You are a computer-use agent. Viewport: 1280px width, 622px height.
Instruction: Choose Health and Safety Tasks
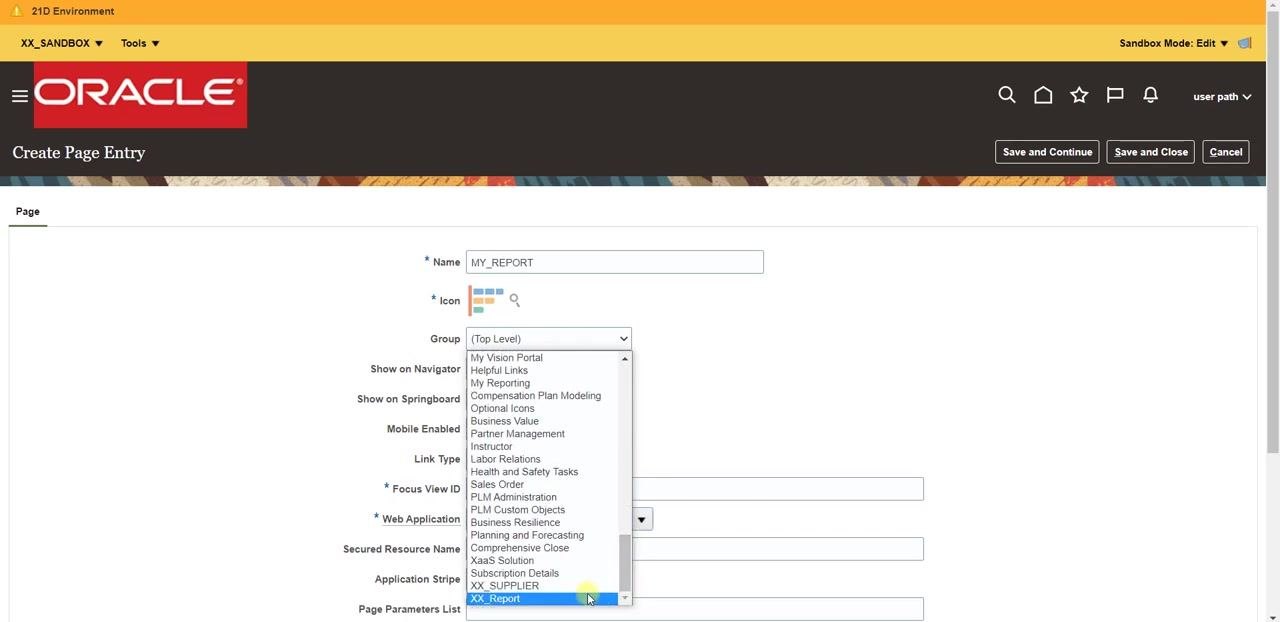pyautogui.click(x=543, y=472)
